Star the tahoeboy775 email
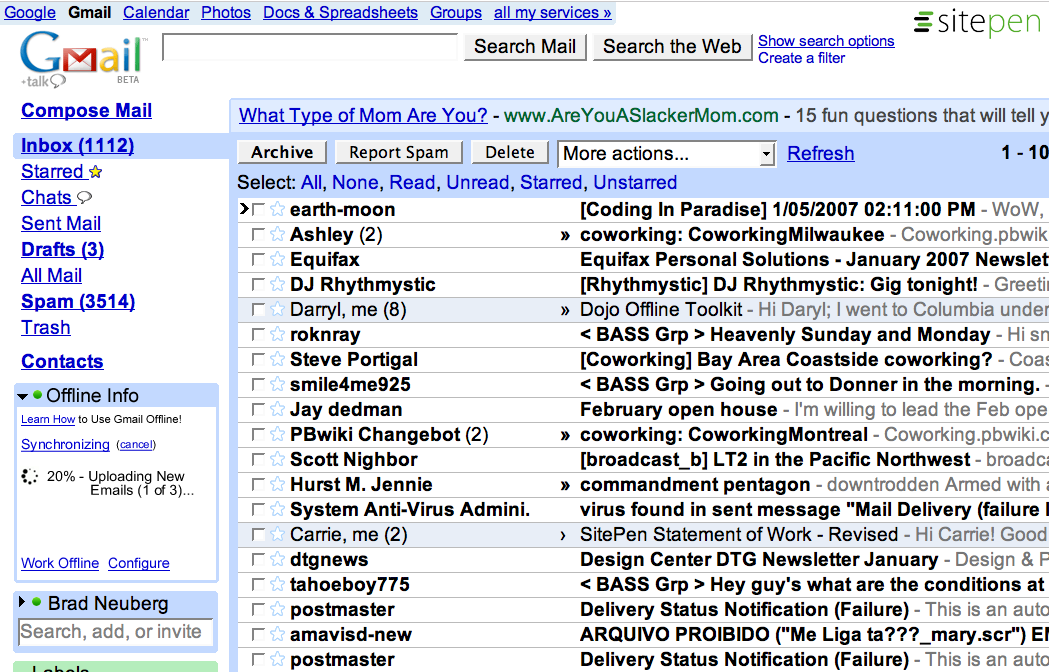This screenshot has width=1049, height=672. [x=278, y=584]
